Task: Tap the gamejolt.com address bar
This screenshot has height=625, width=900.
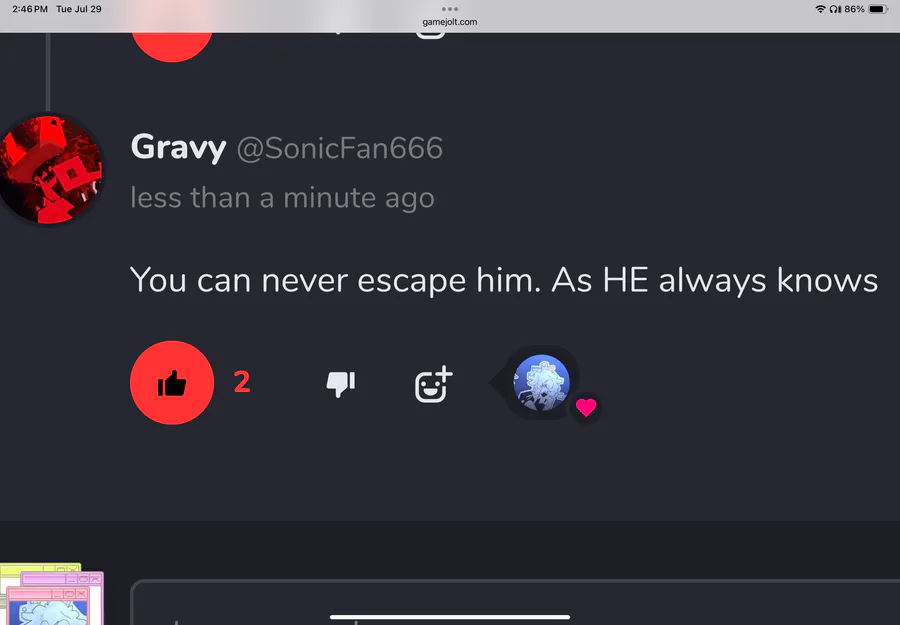Action: coord(449,22)
